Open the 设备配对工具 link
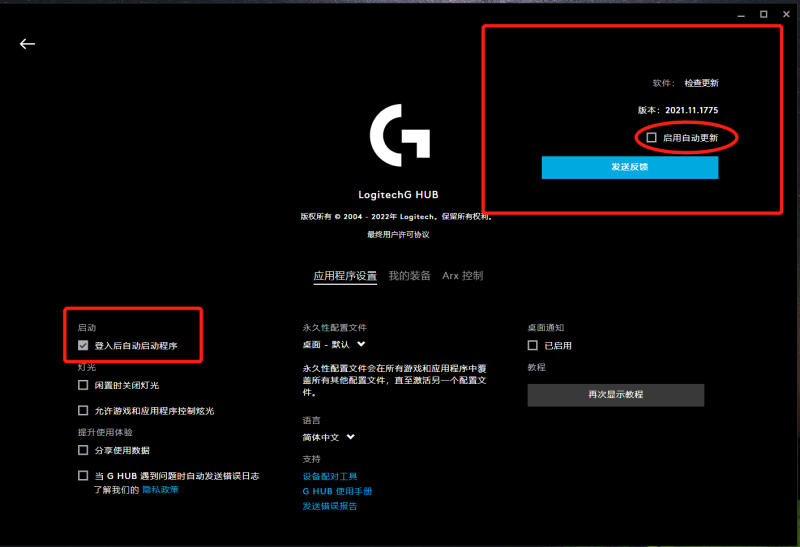This screenshot has height=547, width=800. tap(330, 477)
